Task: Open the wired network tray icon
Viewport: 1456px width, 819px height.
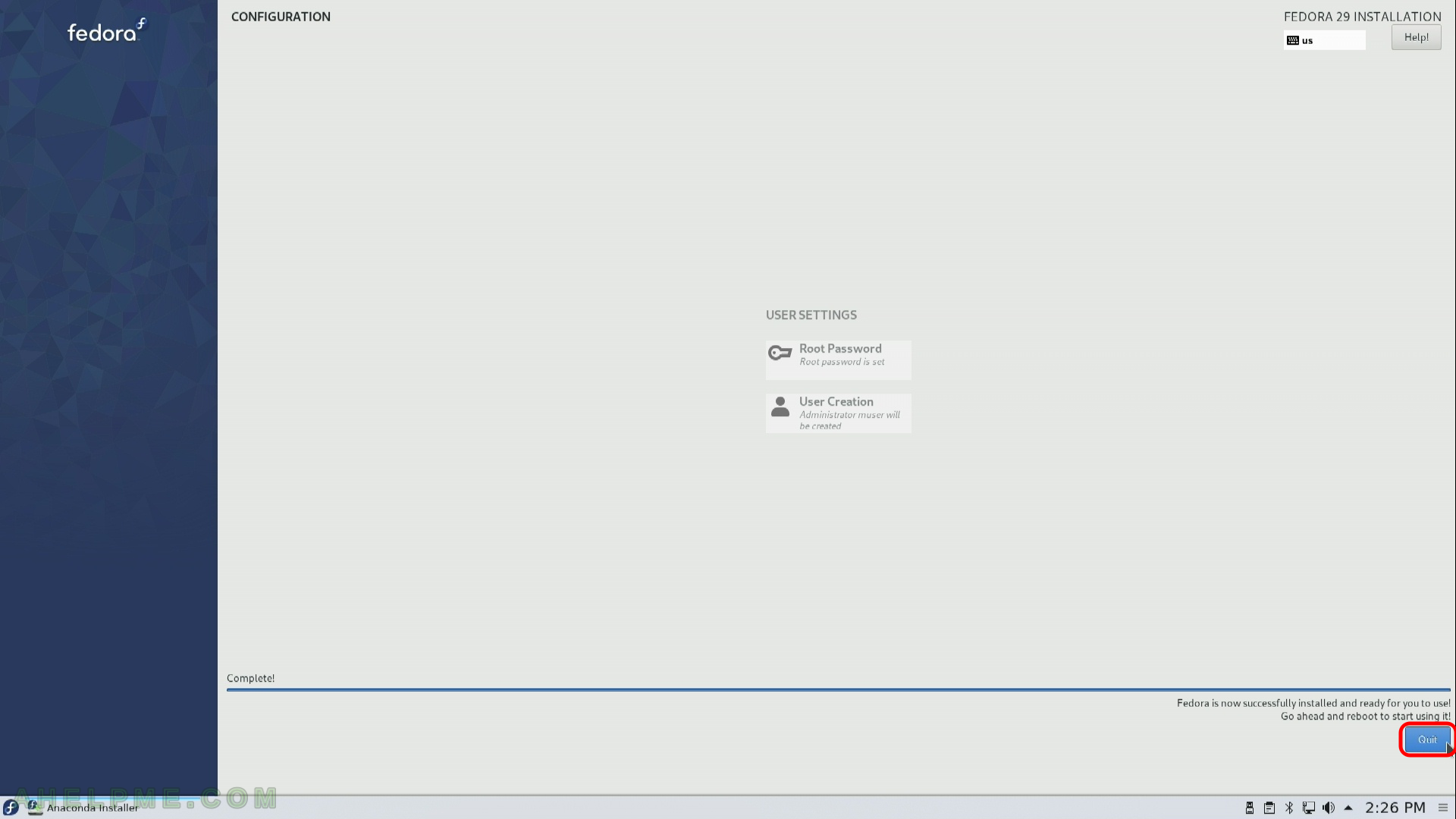Action: pos(1309,808)
